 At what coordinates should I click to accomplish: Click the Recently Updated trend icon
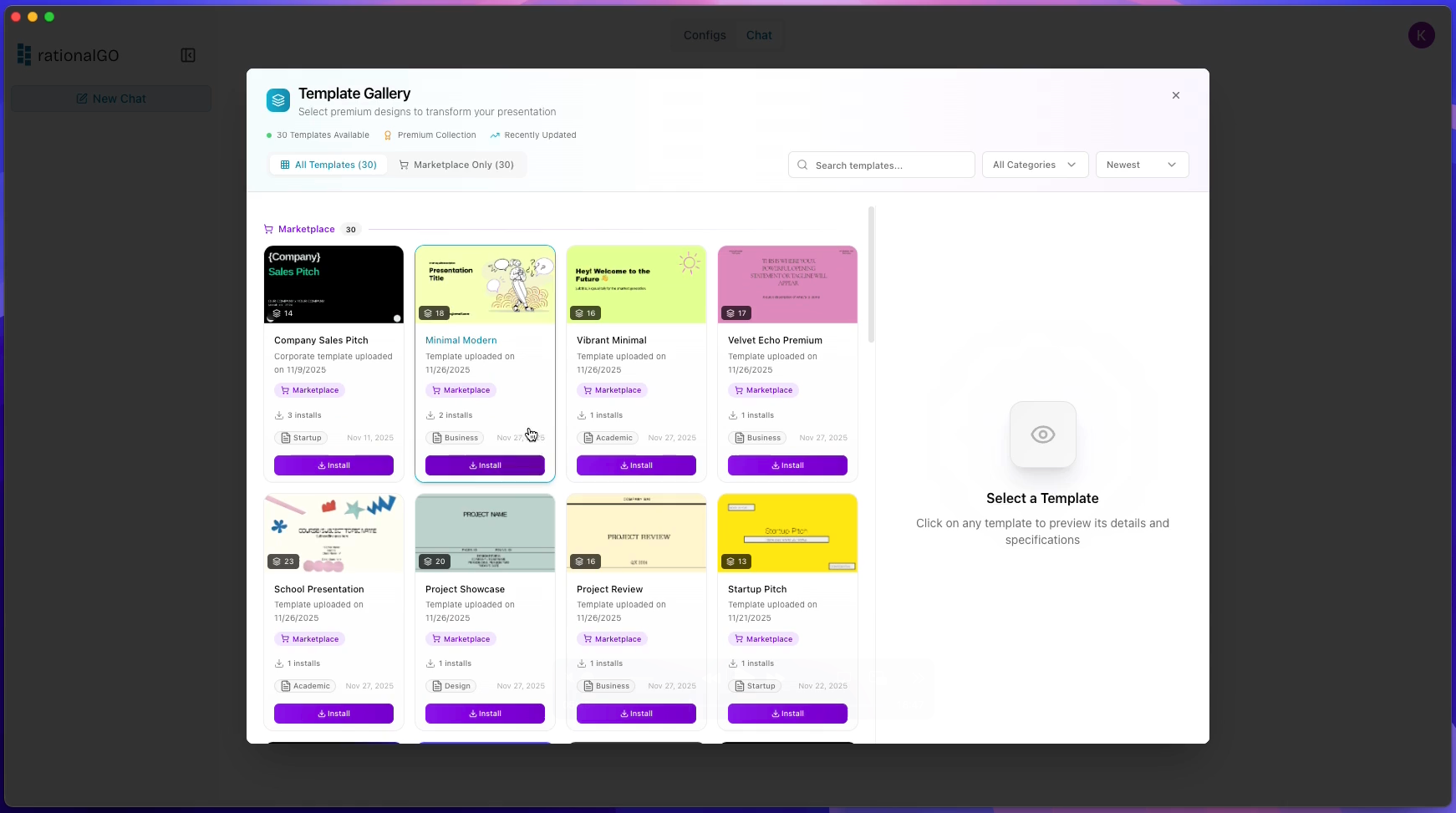[x=495, y=135]
